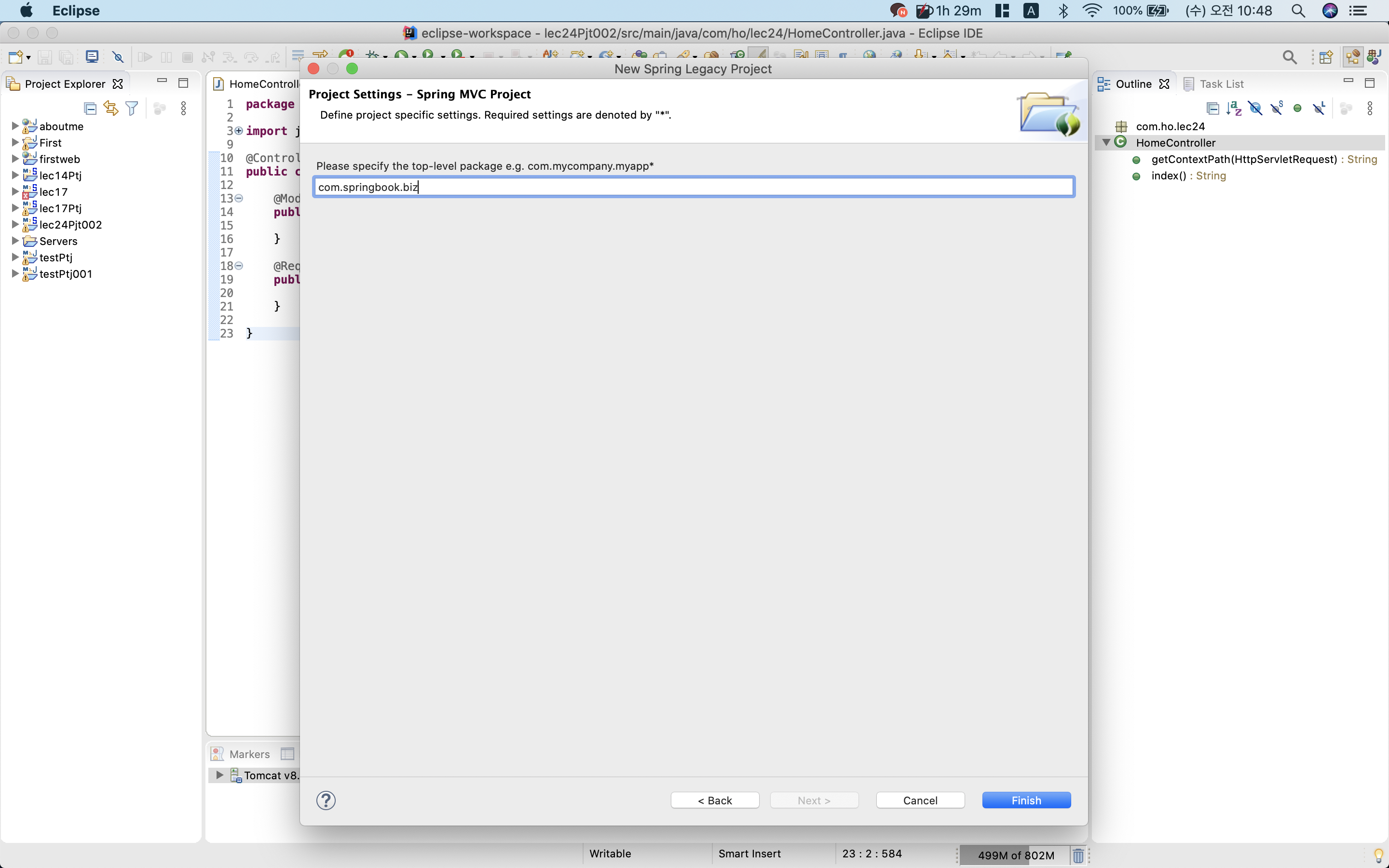This screenshot has width=1389, height=868.
Task: Click the heap garbage collector trash icon
Action: click(x=1078, y=855)
